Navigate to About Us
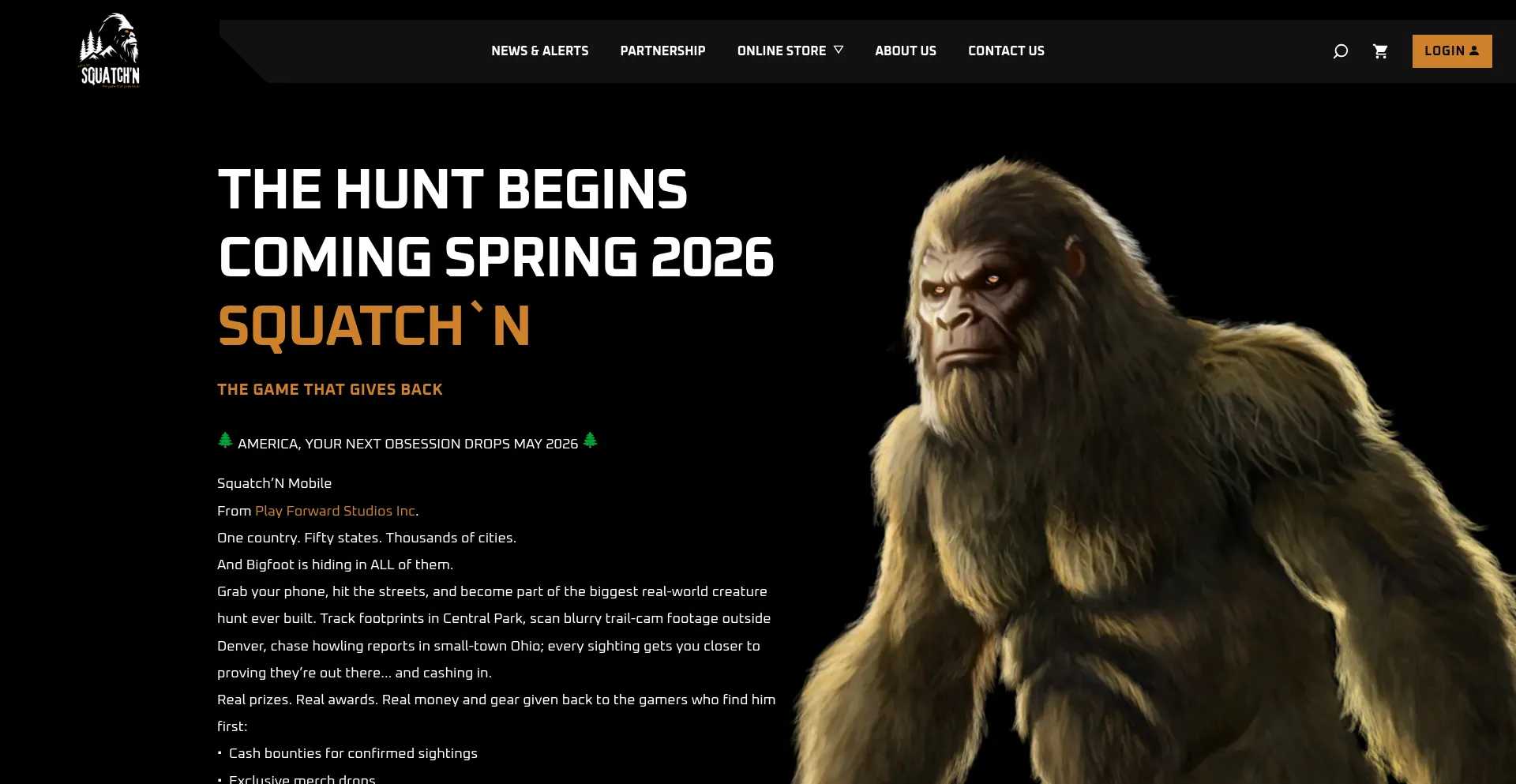The height and width of the screenshot is (784, 1516). (x=906, y=51)
